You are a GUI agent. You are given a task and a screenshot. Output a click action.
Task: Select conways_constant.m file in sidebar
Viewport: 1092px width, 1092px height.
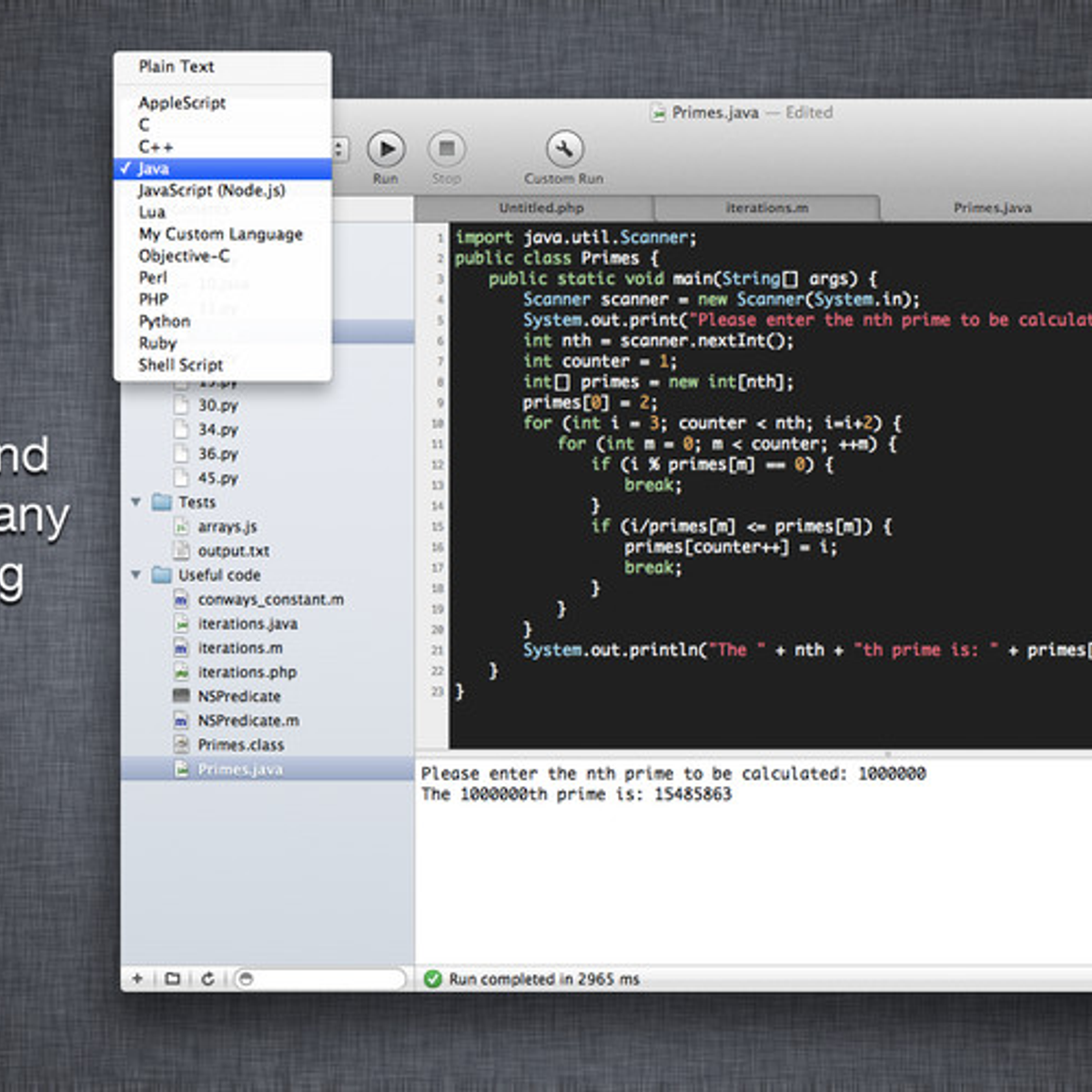click(270, 599)
